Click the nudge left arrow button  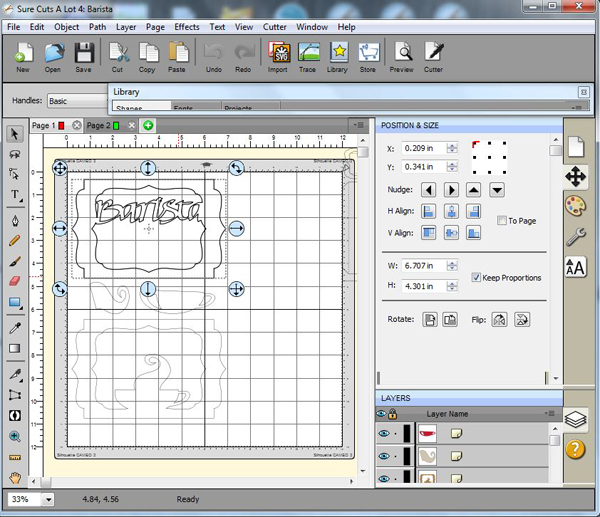click(x=428, y=189)
